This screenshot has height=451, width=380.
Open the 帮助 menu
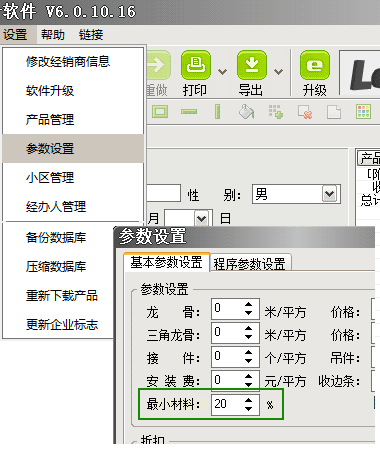click(53, 34)
